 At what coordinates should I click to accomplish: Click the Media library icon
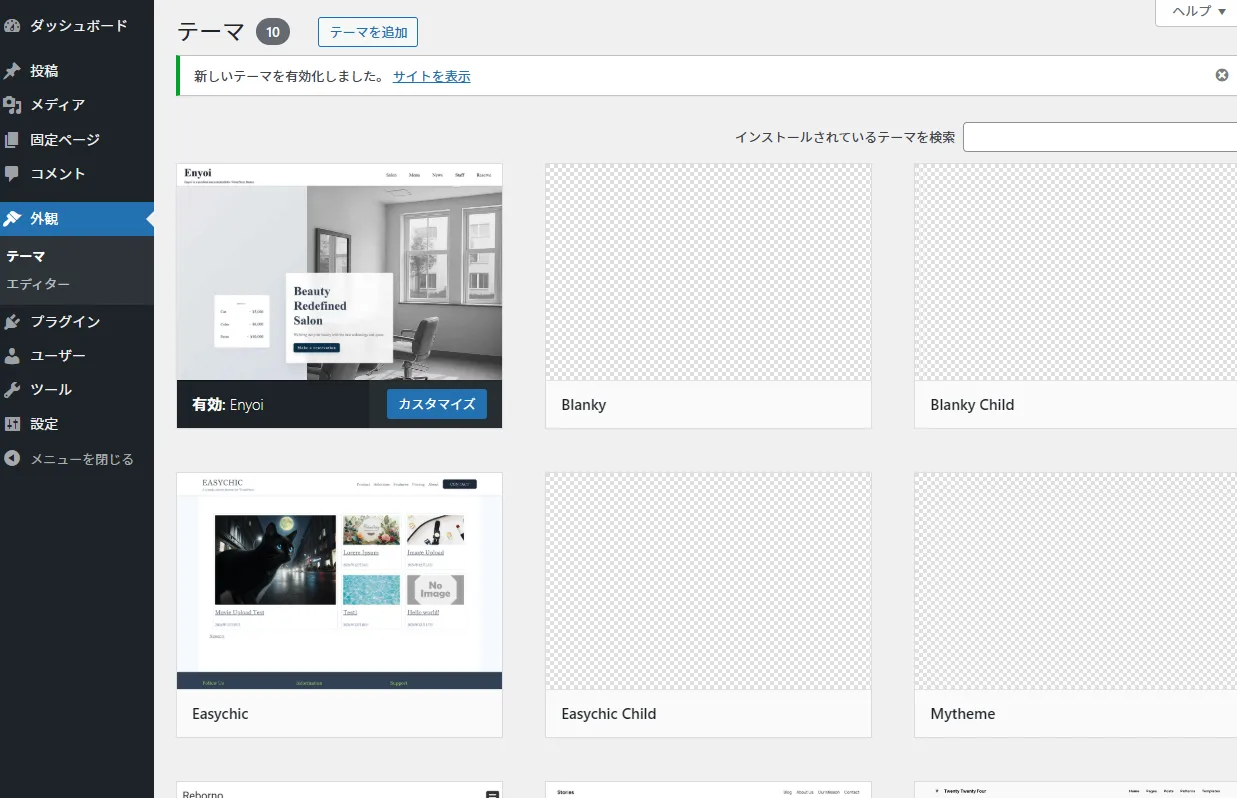12,105
